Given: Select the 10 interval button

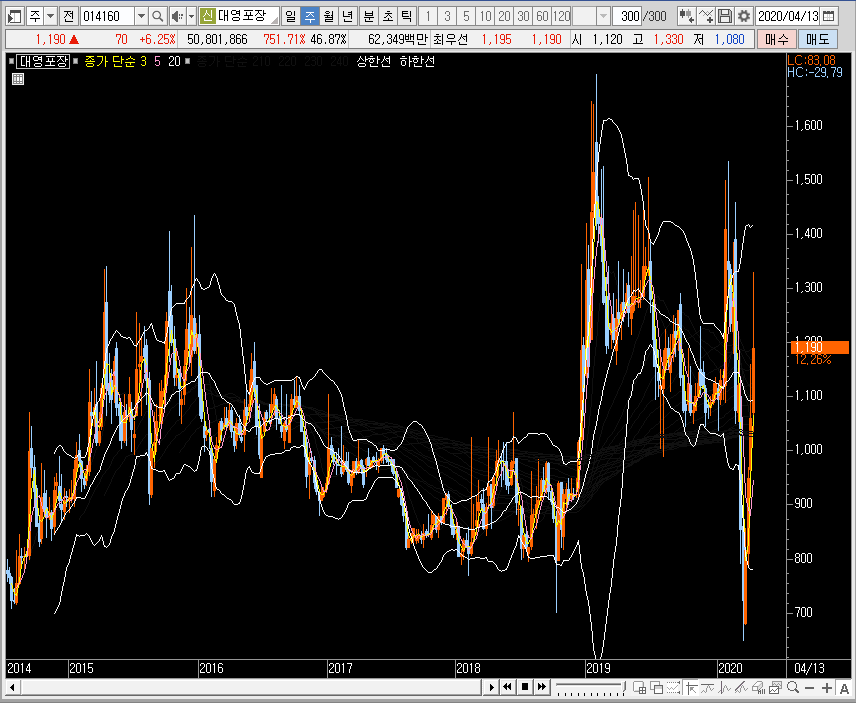Looking at the screenshot, I should (485, 16).
